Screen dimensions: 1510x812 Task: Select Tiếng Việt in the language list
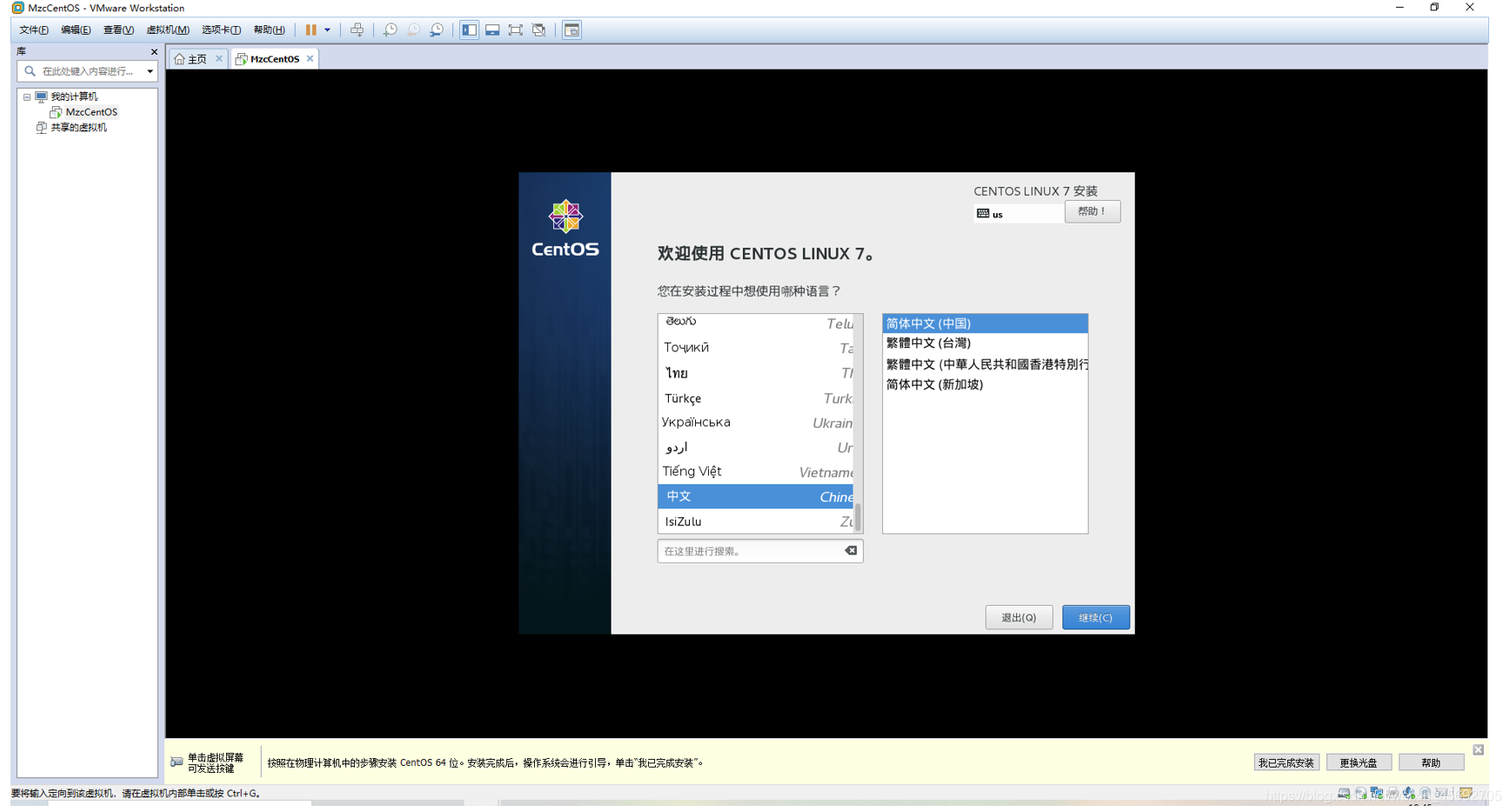tap(755, 472)
